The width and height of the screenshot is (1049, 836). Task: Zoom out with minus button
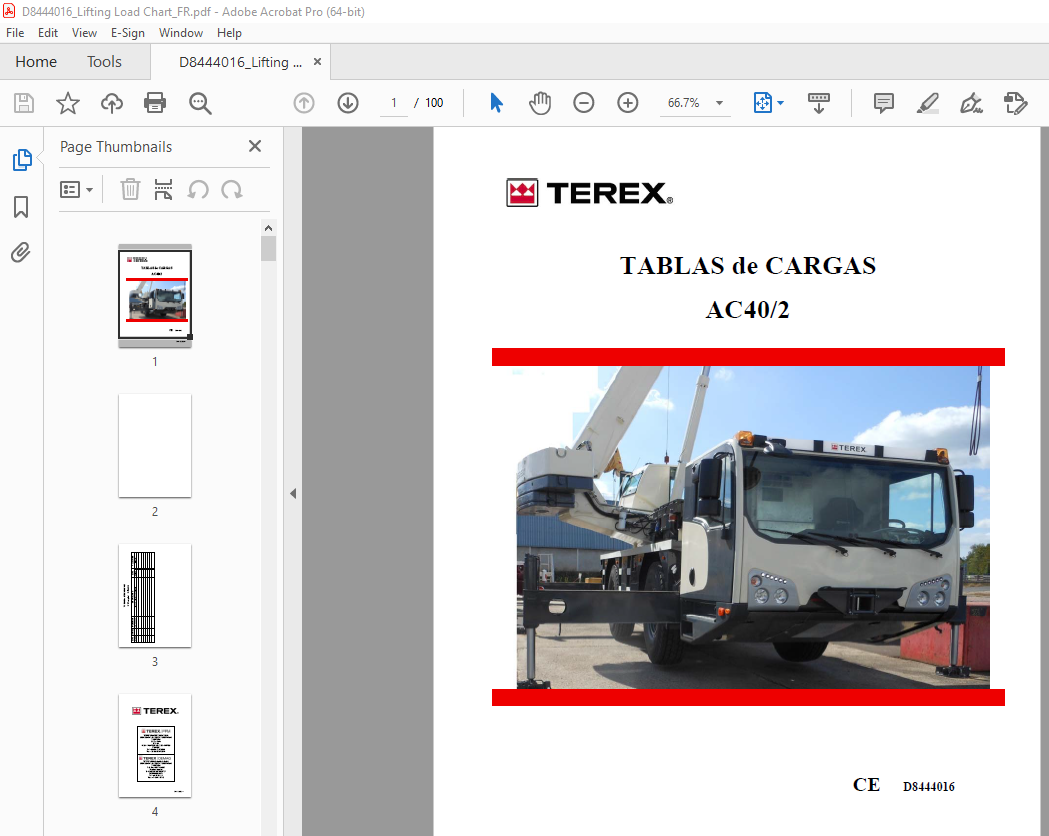click(583, 103)
